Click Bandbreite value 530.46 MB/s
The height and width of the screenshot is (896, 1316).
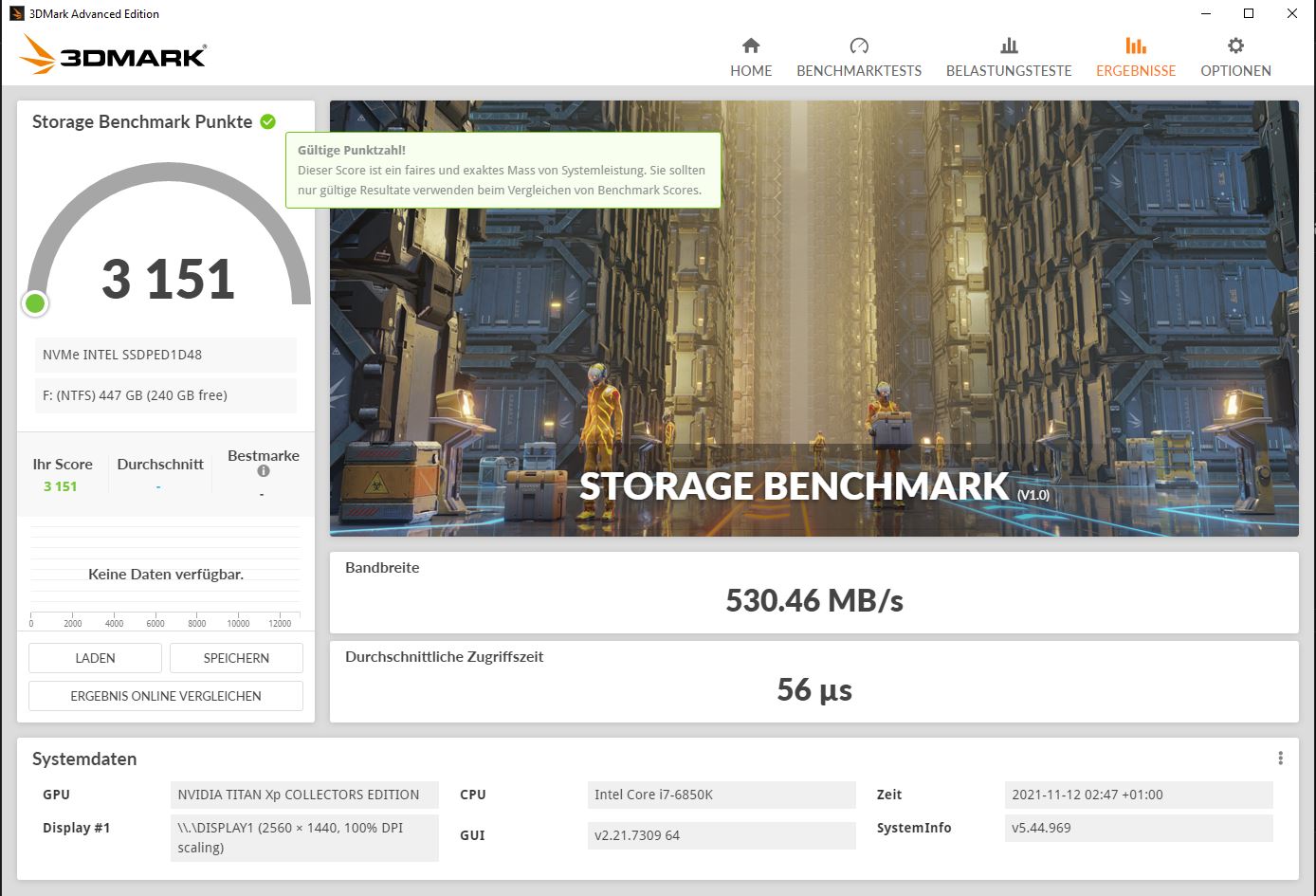tap(814, 600)
